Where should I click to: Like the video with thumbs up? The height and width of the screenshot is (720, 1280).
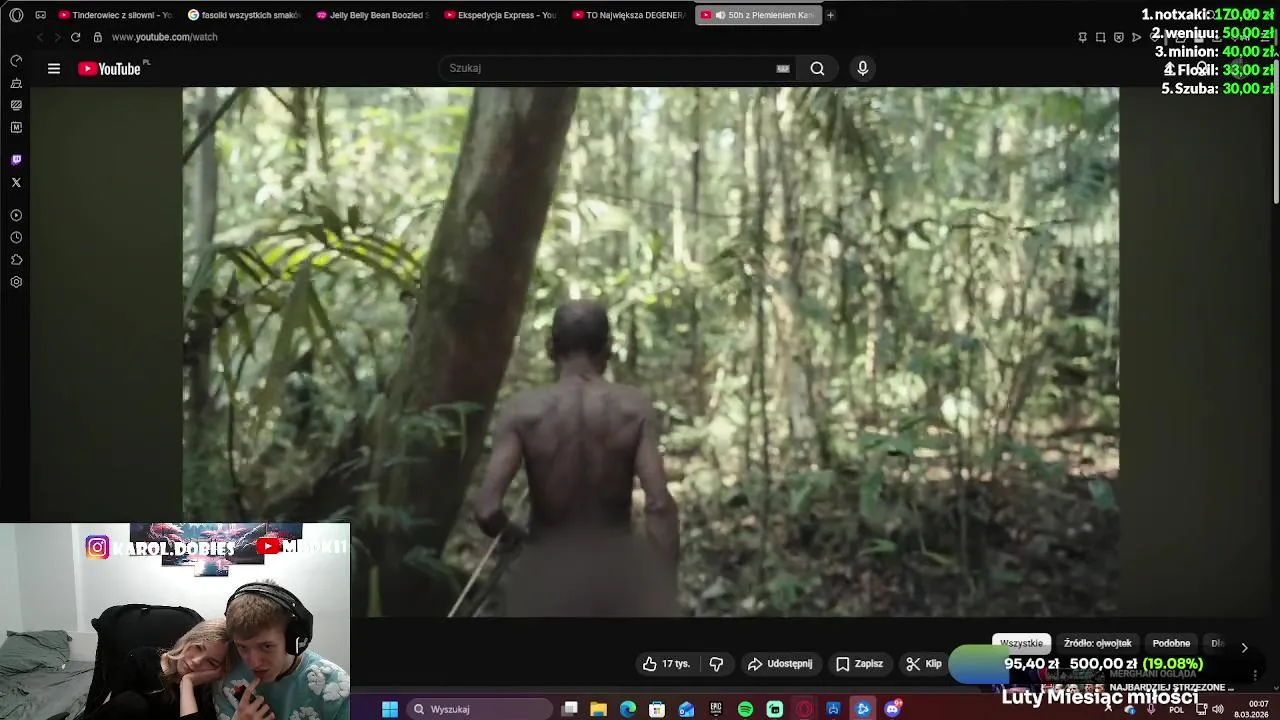666,664
